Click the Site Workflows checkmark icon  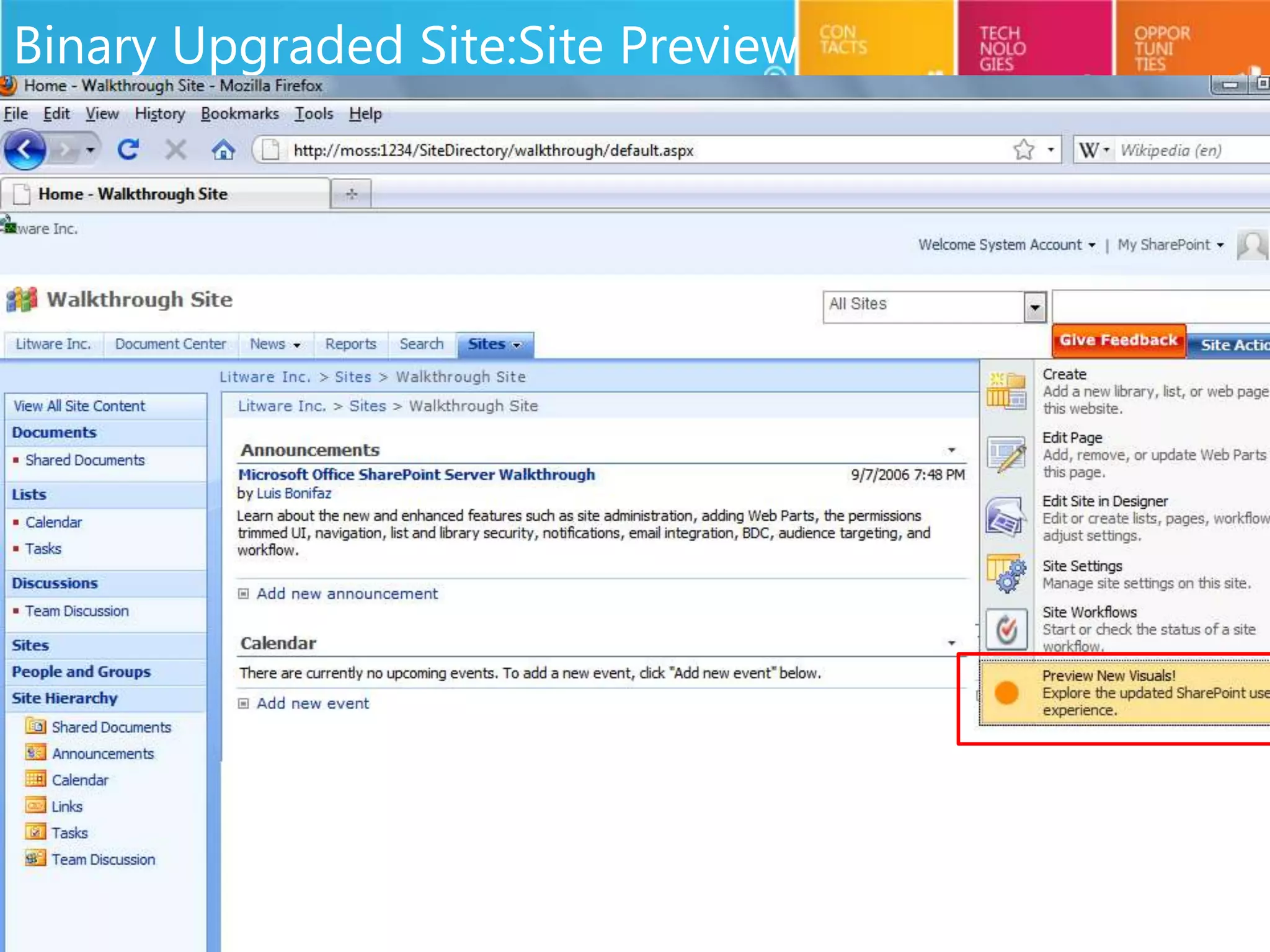click(1006, 630)
